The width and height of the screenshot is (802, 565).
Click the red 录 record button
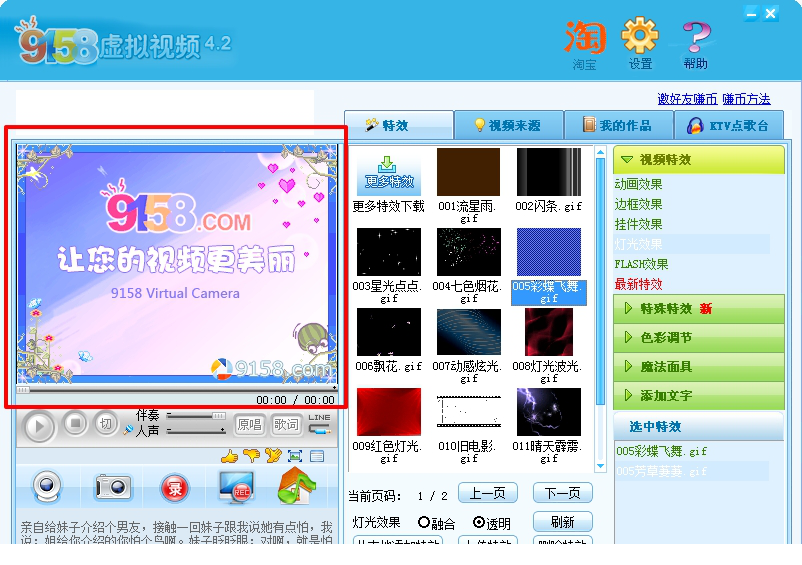click(x=175, y=488)
